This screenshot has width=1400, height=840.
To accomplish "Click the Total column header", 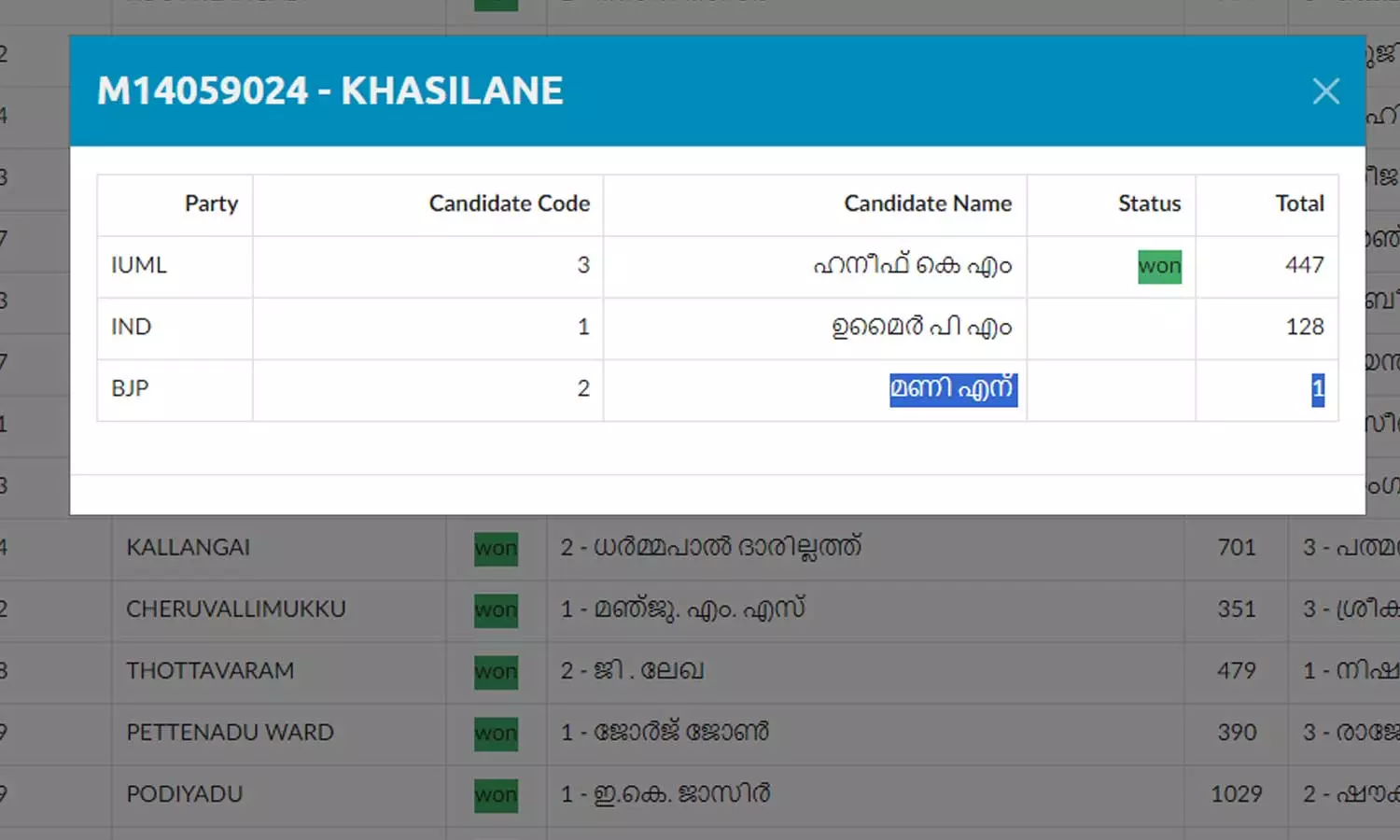I will (x=1299, y=203).
